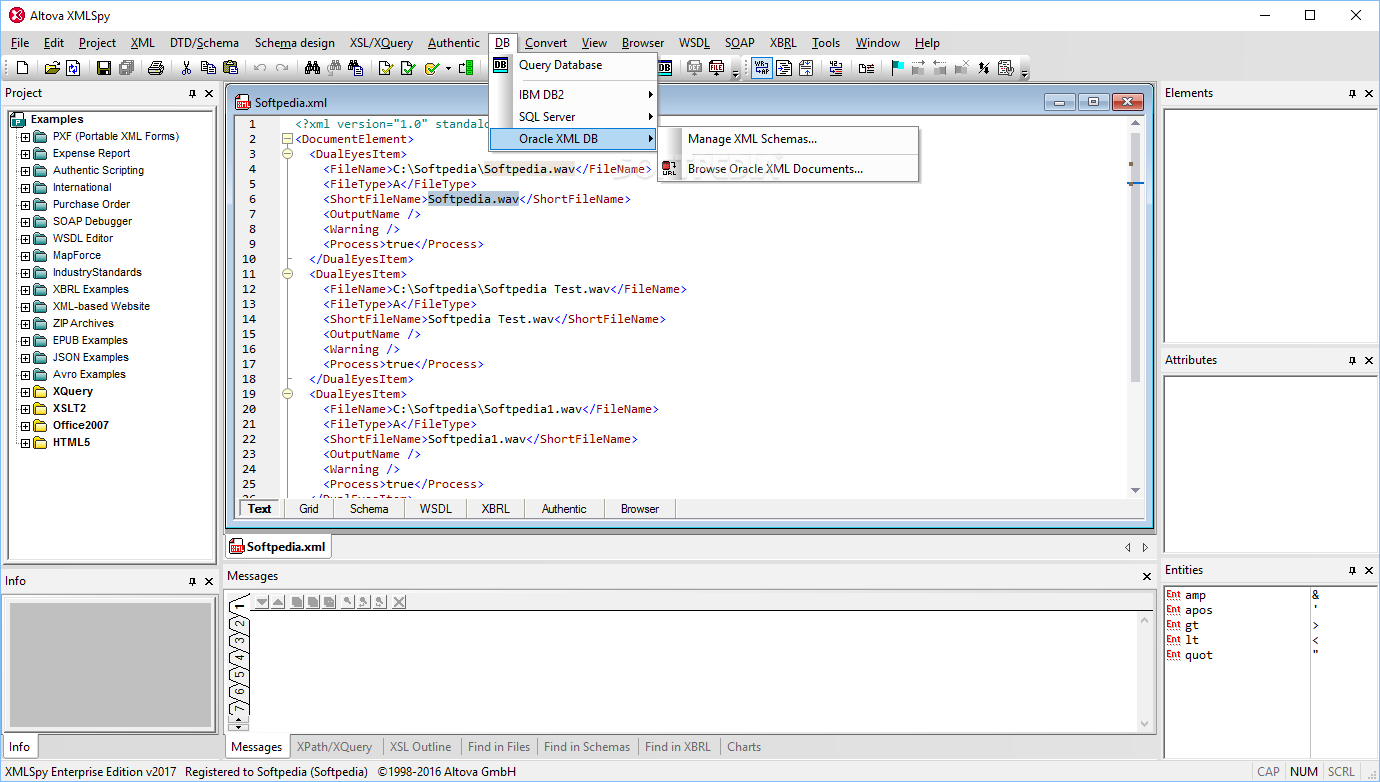1380x782 pixels.
Task: Select the MapForce project folder
Action: point(77,255)
